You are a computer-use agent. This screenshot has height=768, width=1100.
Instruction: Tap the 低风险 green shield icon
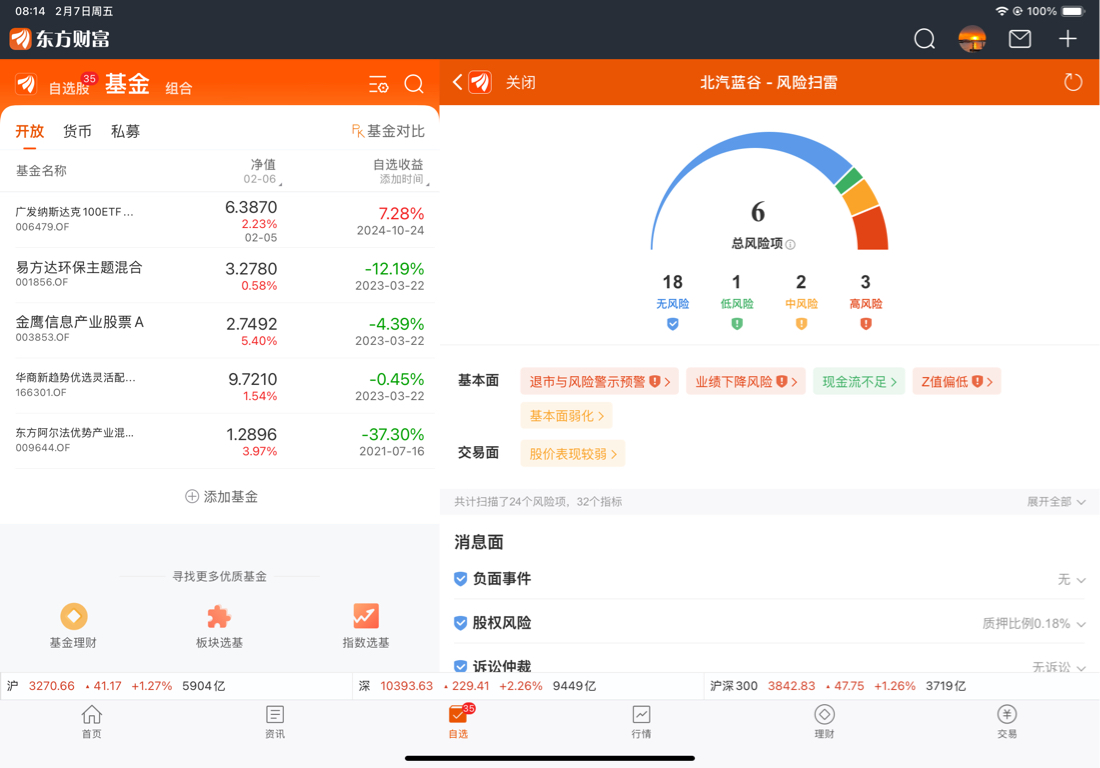pyautogui.click(x=737, y=323)
